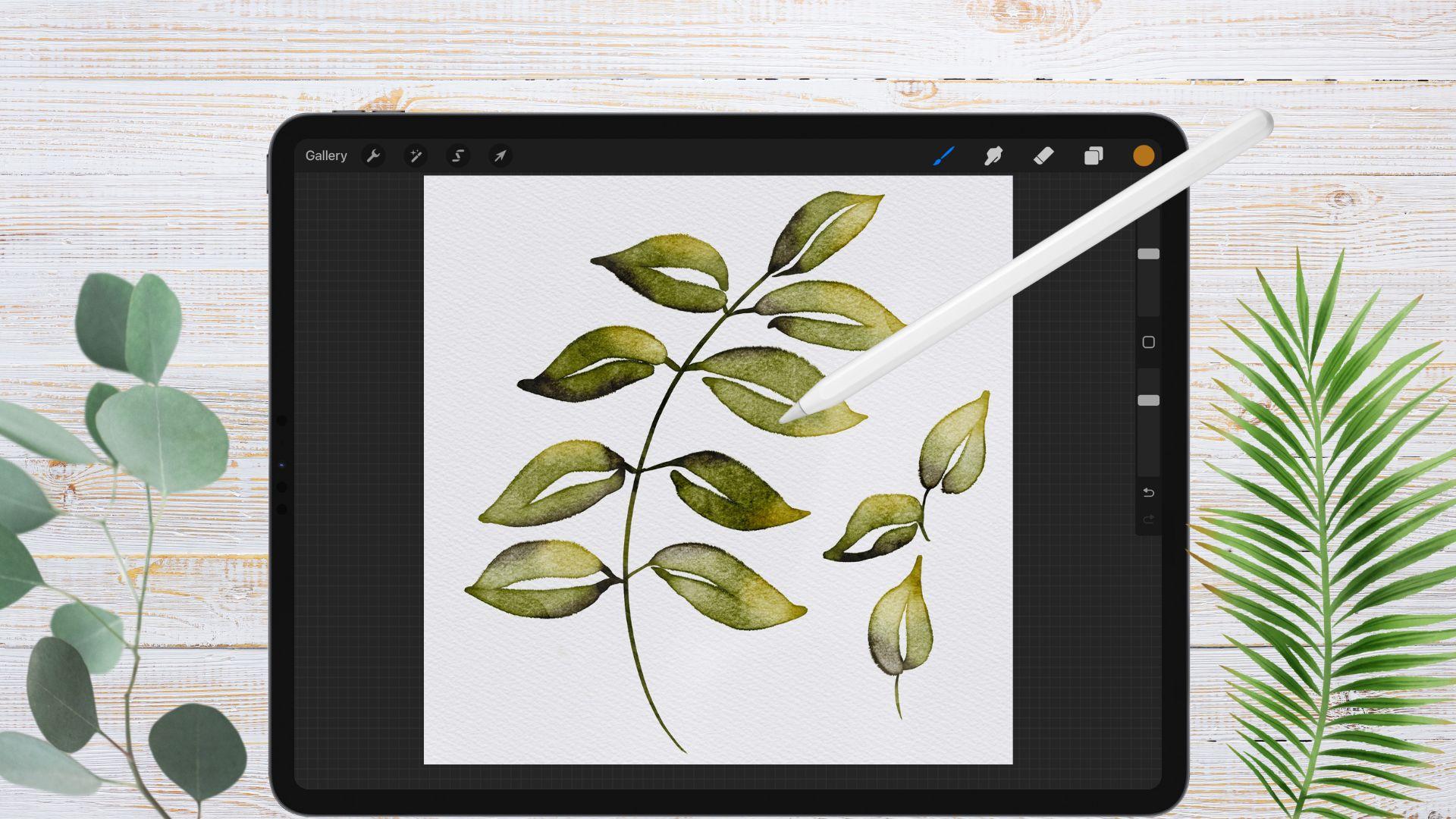This screenshot has height=819, width=1456.
Task: Open the Adjustments magic wand menu
Action: pyautogui.click(x=416, y=155)
